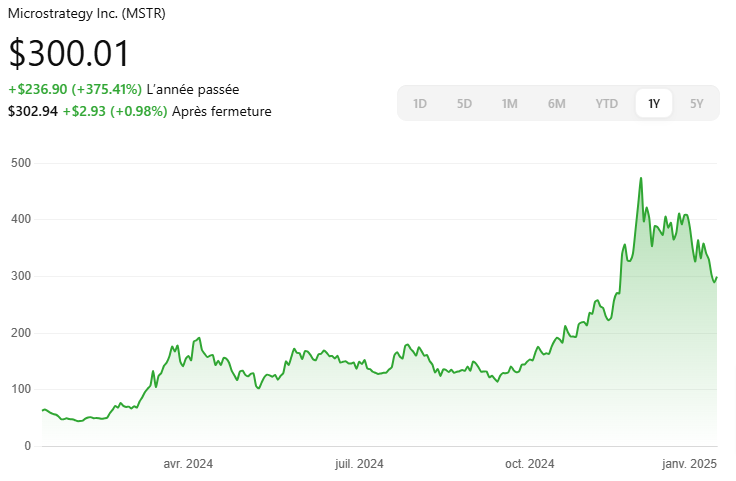Select the YTD range tab
This screenshot has width=736, height=481.
(x=606, y=103)
